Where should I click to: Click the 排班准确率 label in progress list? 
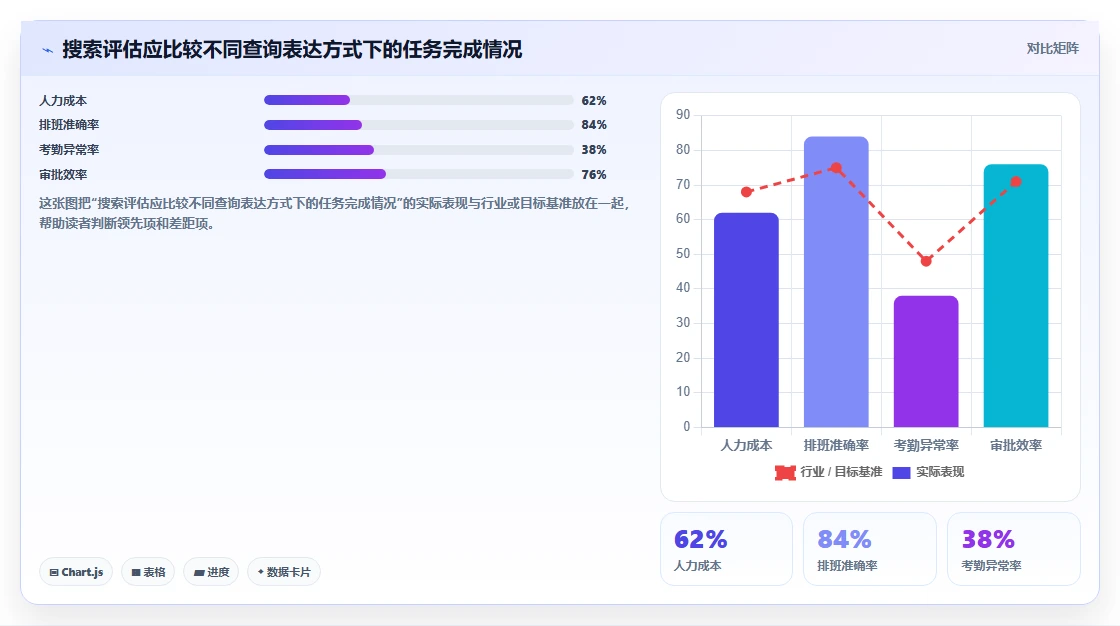(x=69, y=125)
